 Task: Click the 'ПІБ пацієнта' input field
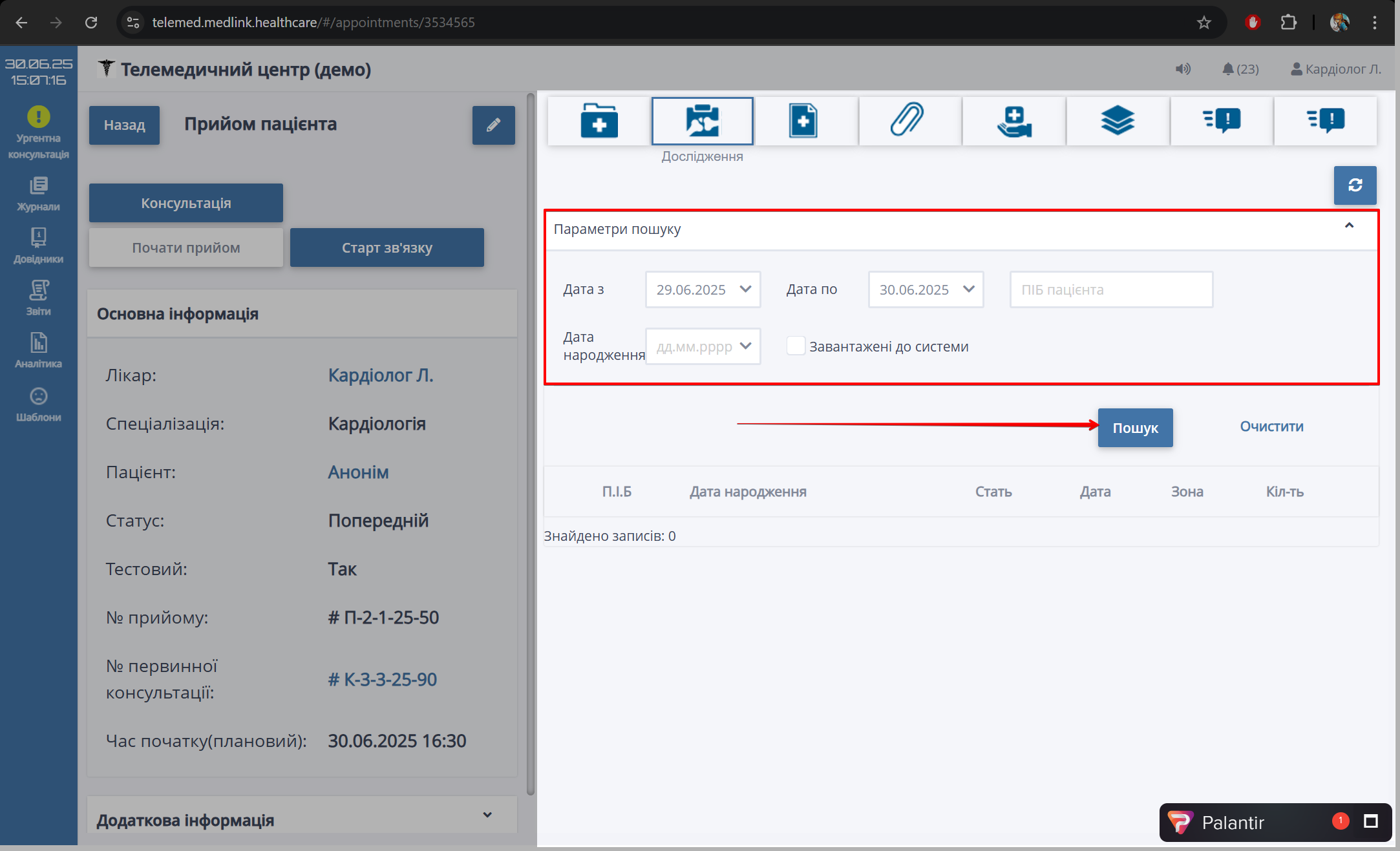click(1110, 289)
